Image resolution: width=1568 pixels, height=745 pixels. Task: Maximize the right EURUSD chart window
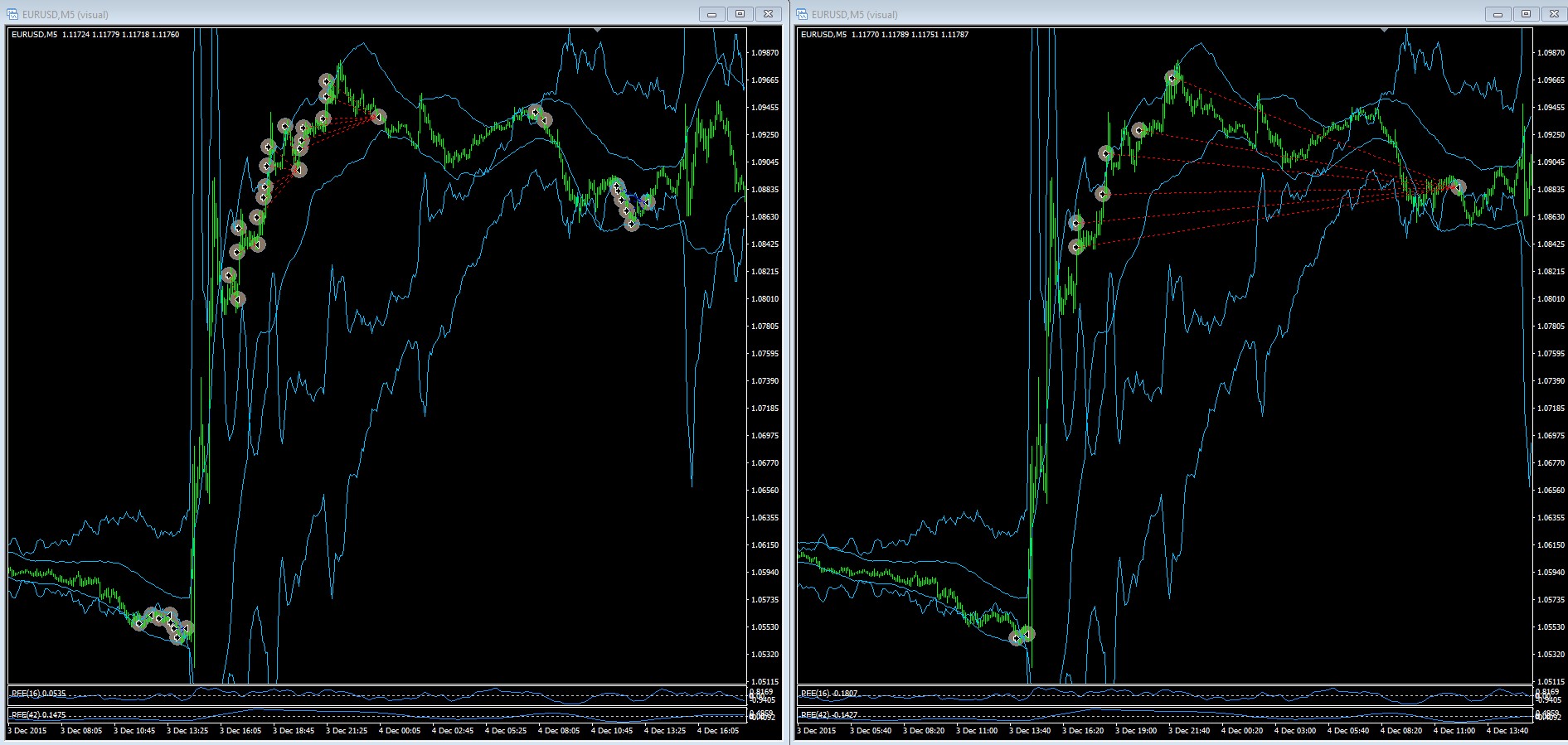(1526, 14)
